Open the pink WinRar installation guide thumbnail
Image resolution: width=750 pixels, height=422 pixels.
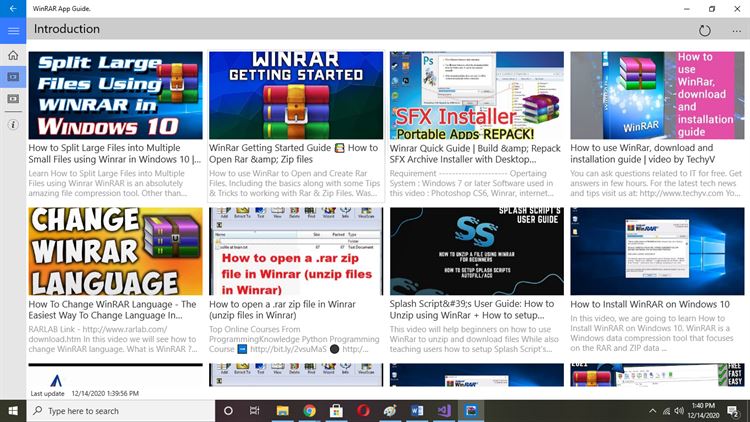point(657,95)
